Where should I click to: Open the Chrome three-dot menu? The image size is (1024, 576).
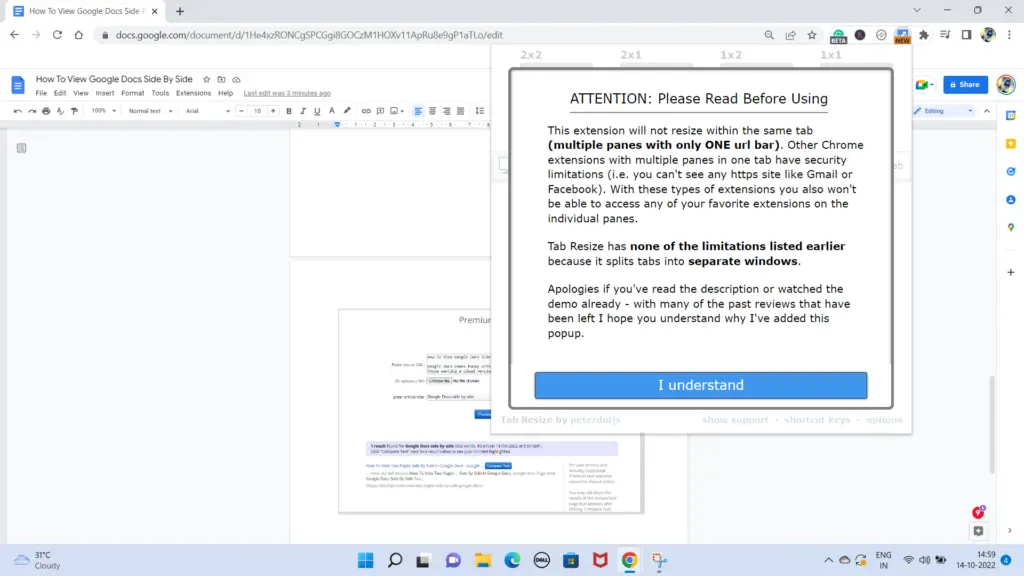coord(1010,35)
